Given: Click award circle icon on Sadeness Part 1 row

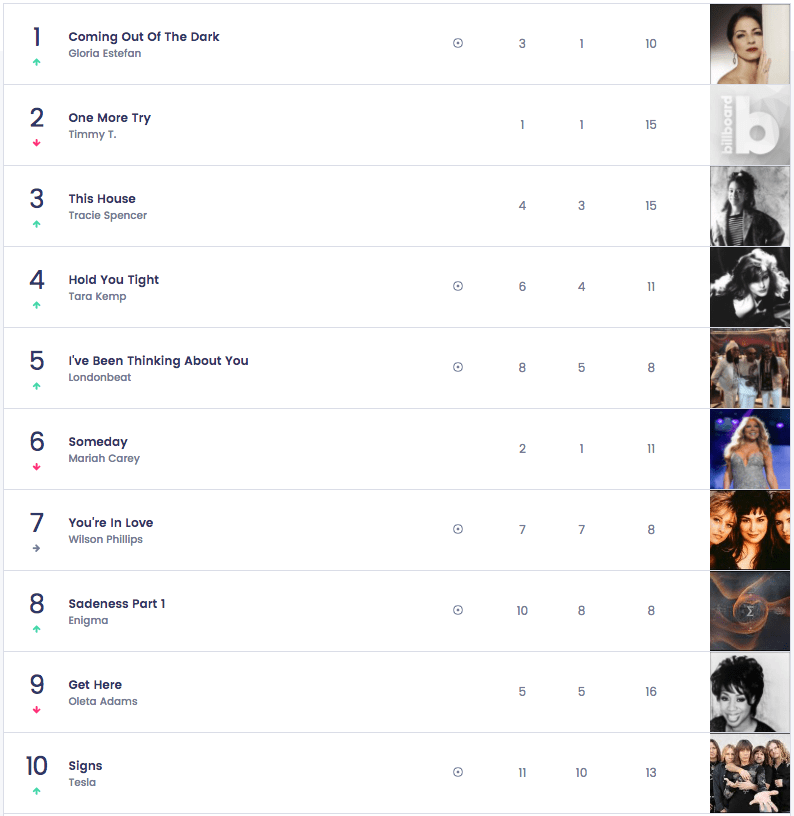Looking at the screenshot, I should click(458, 610).
